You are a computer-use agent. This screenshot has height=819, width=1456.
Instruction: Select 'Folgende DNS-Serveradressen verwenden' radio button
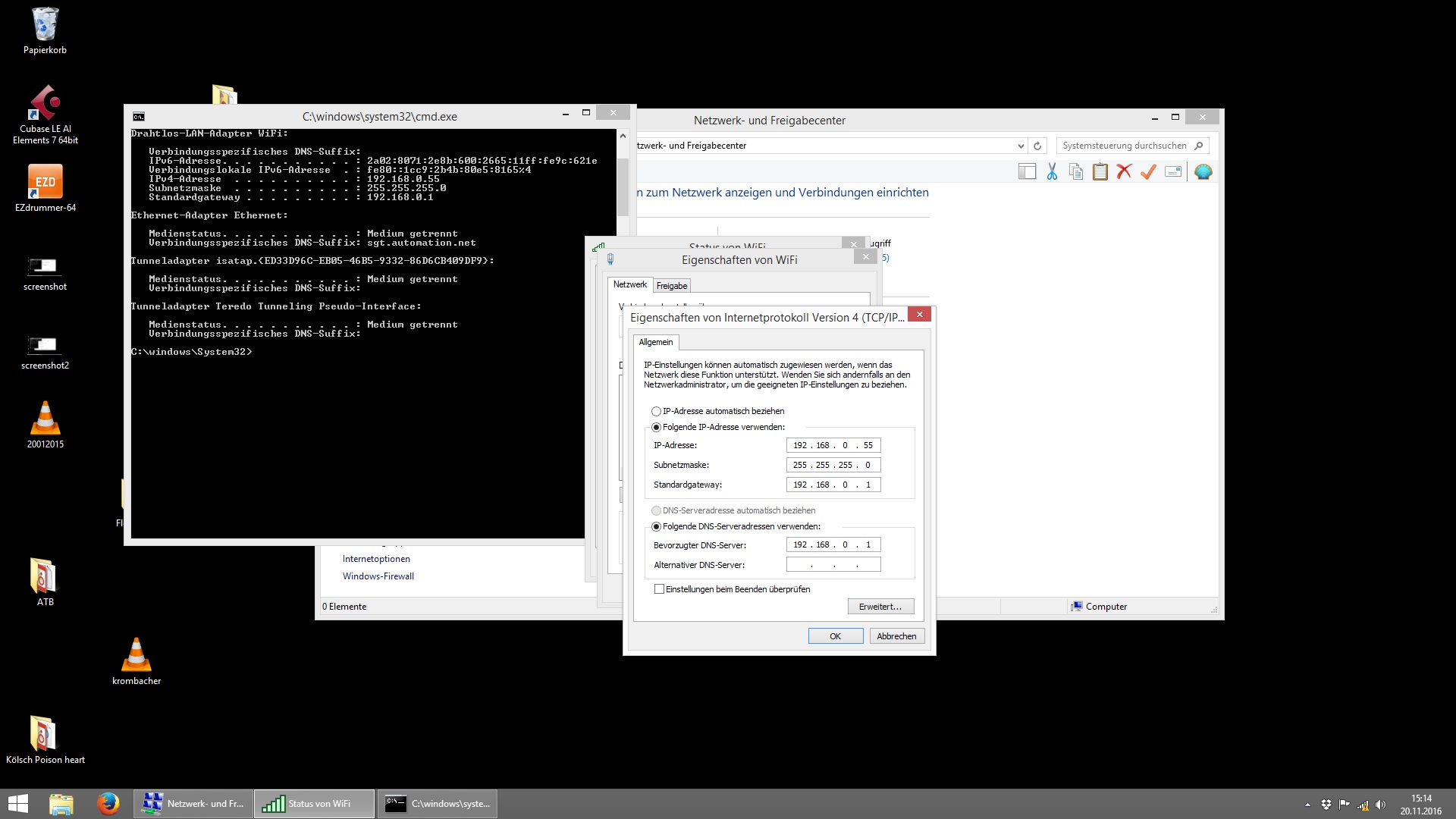click(x=657, y=526)
